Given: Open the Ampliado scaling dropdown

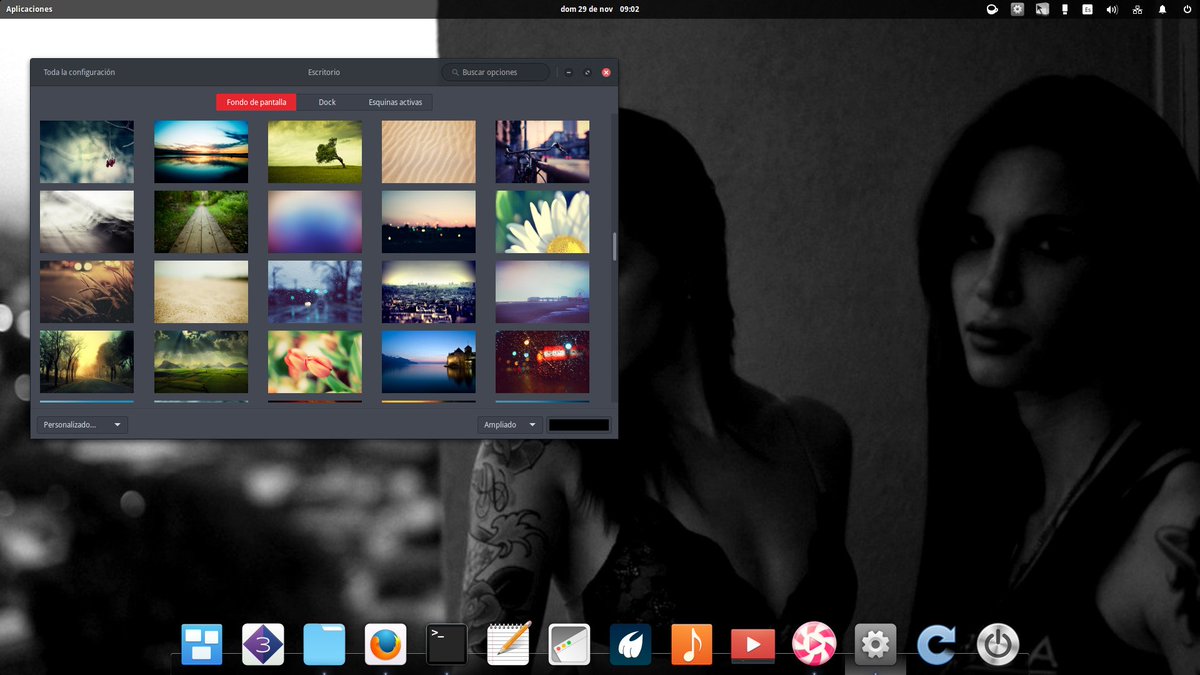Looking at the screenshot, I should tap(510, 425).
